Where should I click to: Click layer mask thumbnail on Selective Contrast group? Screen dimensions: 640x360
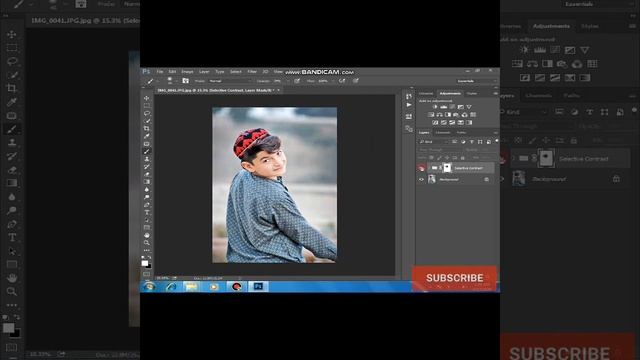[447, 168]
